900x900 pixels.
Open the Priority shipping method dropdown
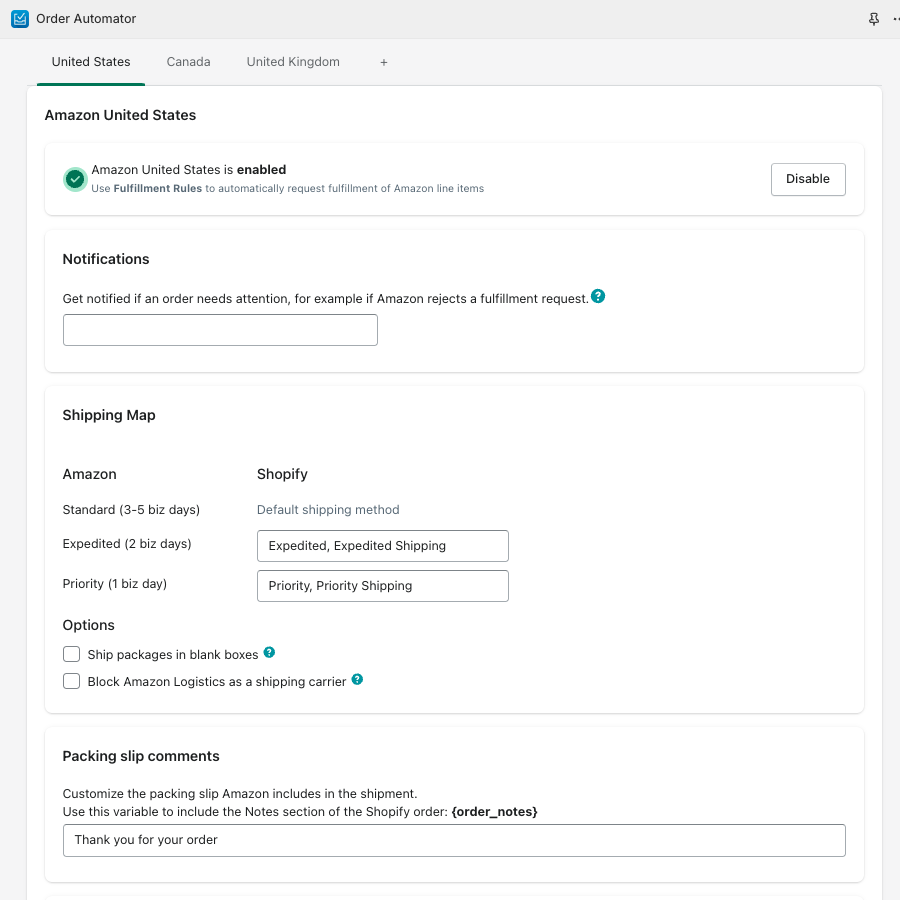[x=383, y=586]
